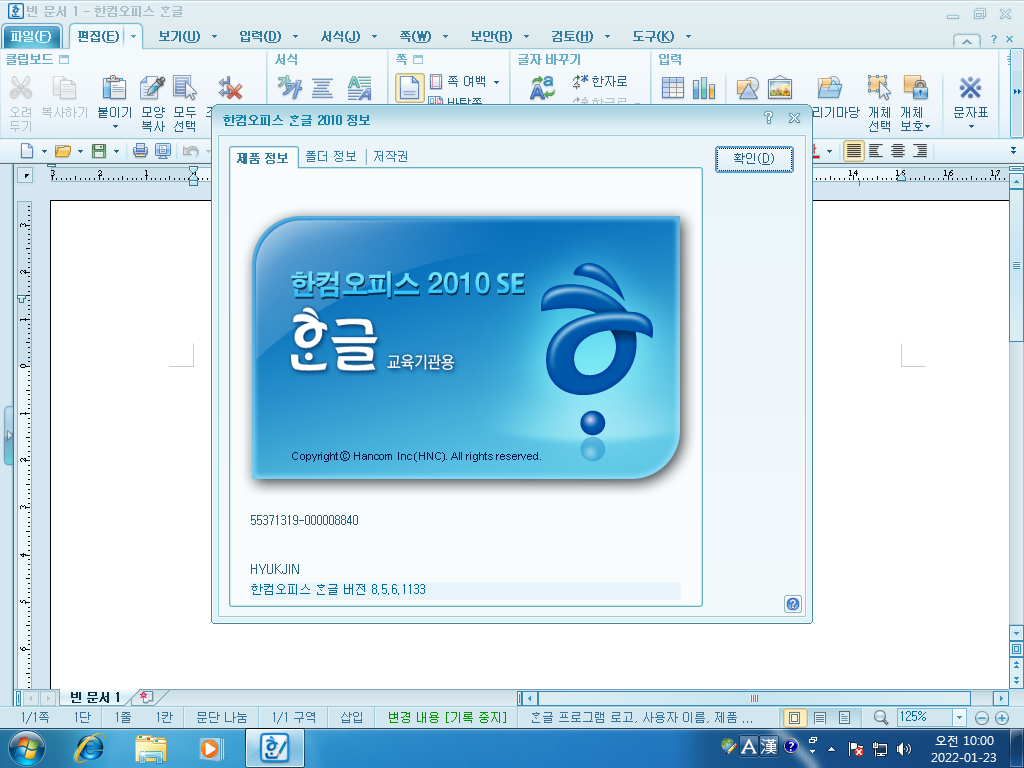This screenshot has width=1024, height=768.
Task: Expand the ribbon overflow double-arrow
Action: tap(1017, 91)
